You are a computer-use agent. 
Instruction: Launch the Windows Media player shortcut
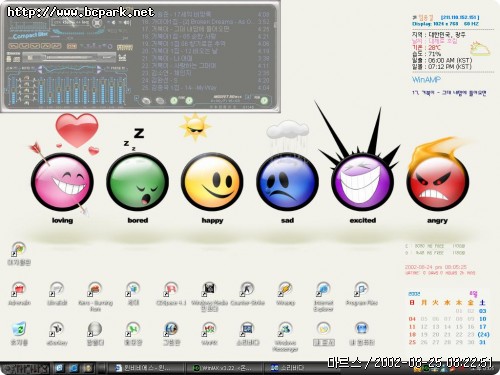209,296
